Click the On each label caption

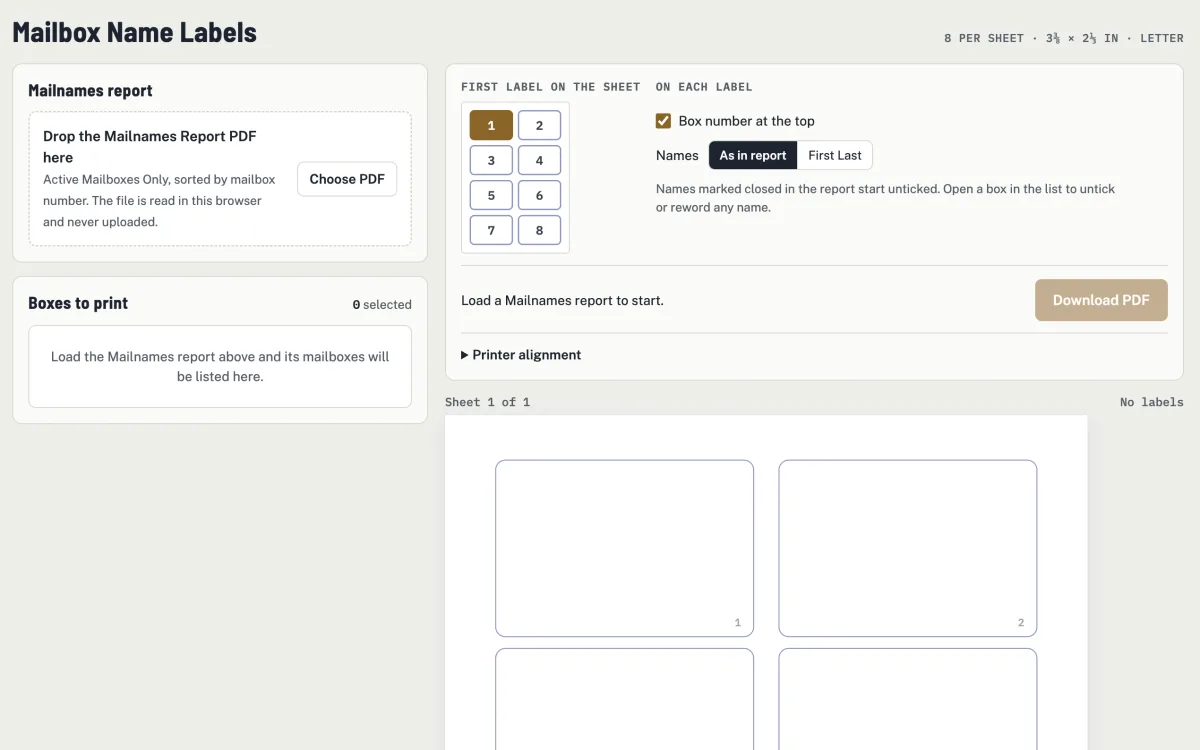(704, 87)
